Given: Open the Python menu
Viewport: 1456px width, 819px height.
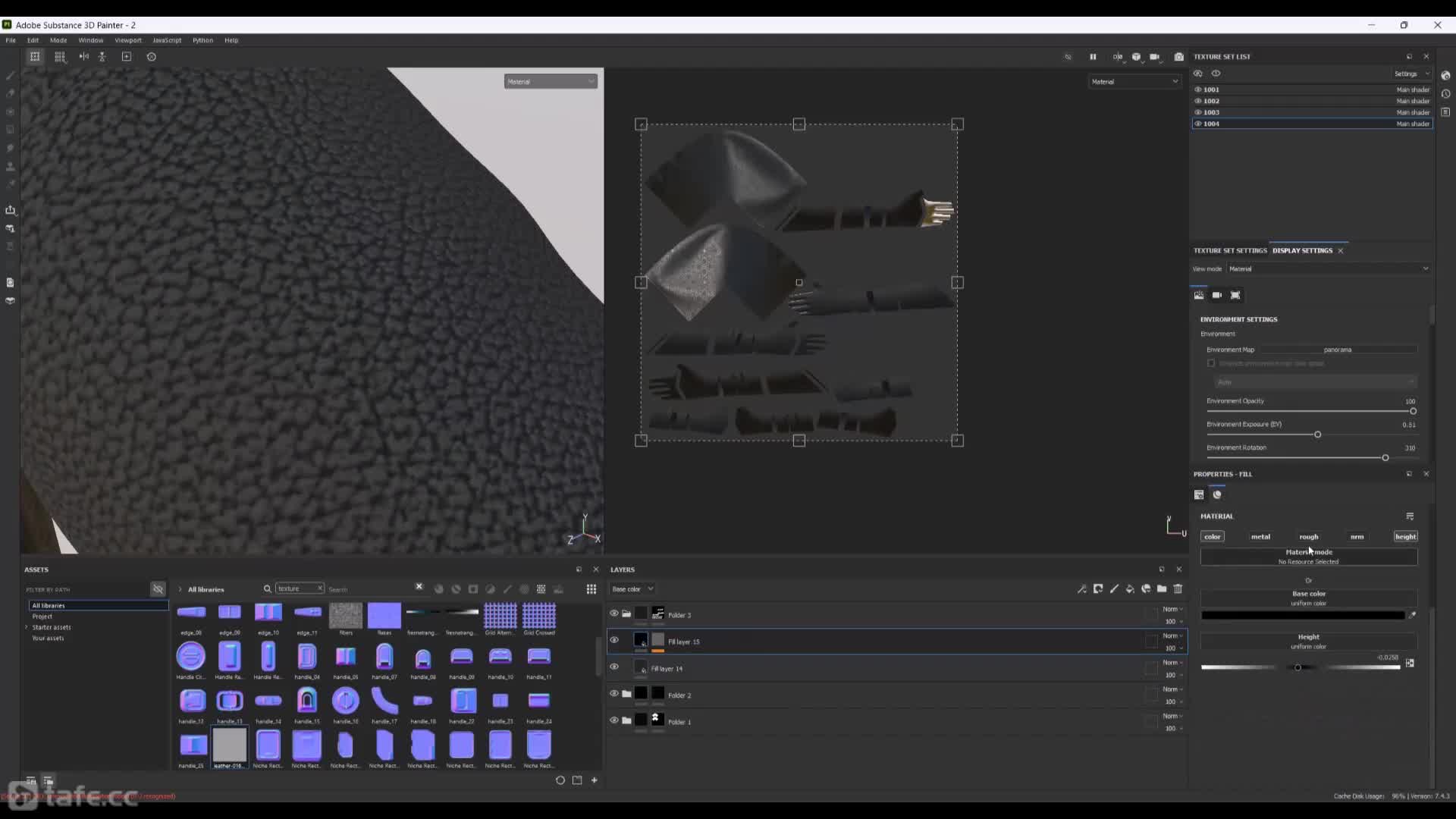Looking at the screenshot, I should click(x=202, y=40).
